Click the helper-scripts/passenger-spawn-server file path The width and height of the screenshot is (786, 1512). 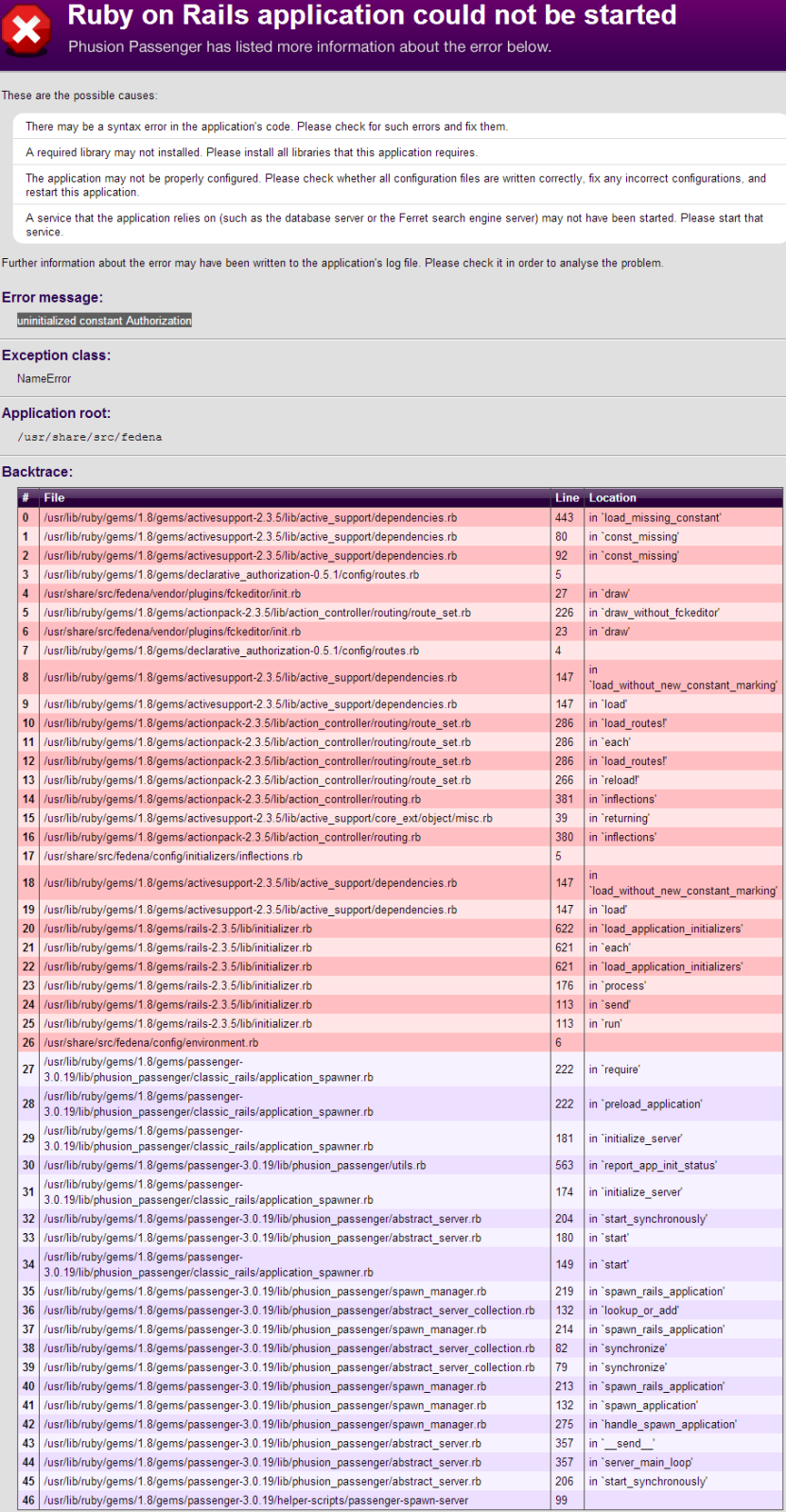click(256, 1500)
